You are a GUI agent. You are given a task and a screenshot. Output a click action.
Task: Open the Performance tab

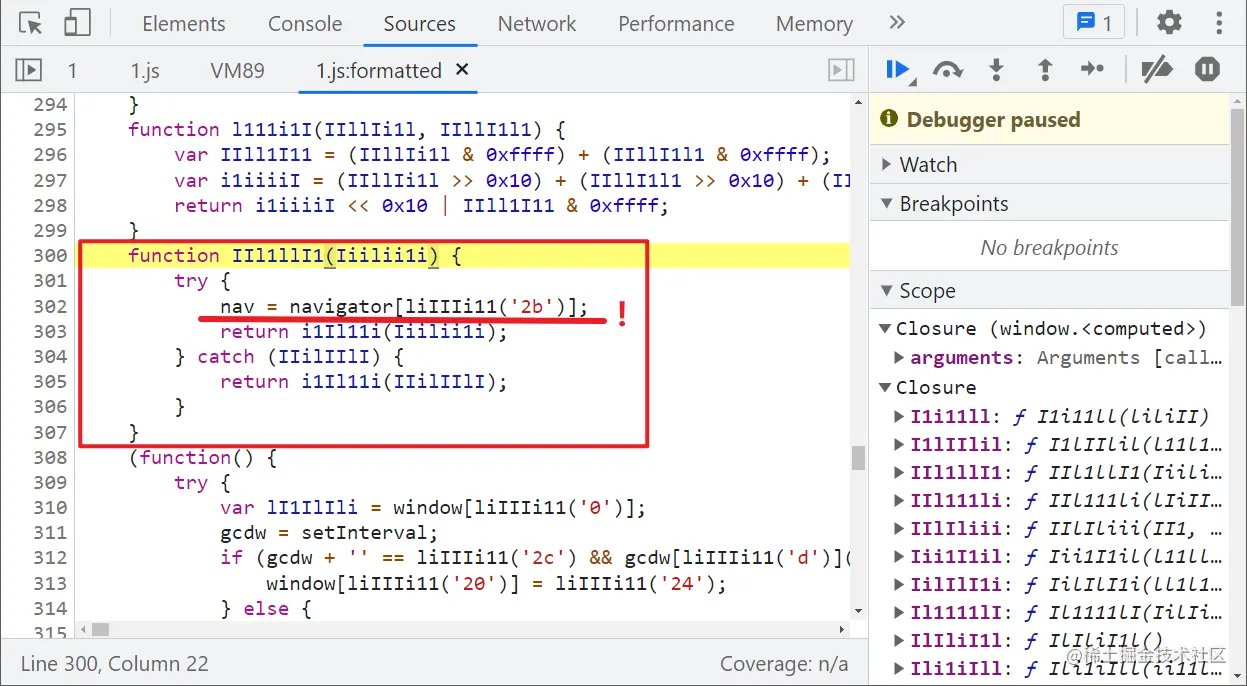676,24
